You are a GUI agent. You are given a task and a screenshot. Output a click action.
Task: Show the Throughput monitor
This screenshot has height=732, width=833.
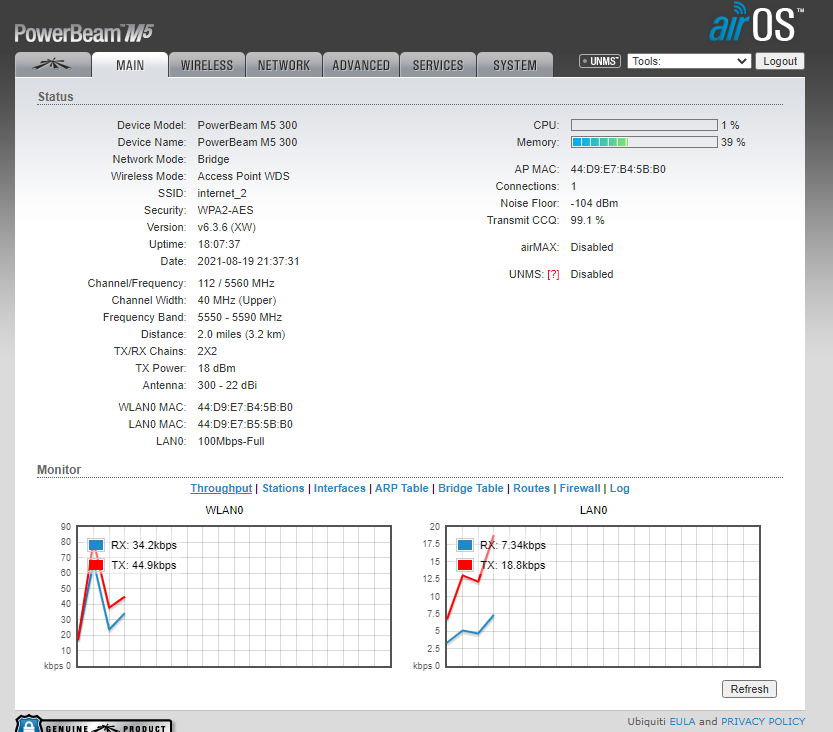[221, 488]
